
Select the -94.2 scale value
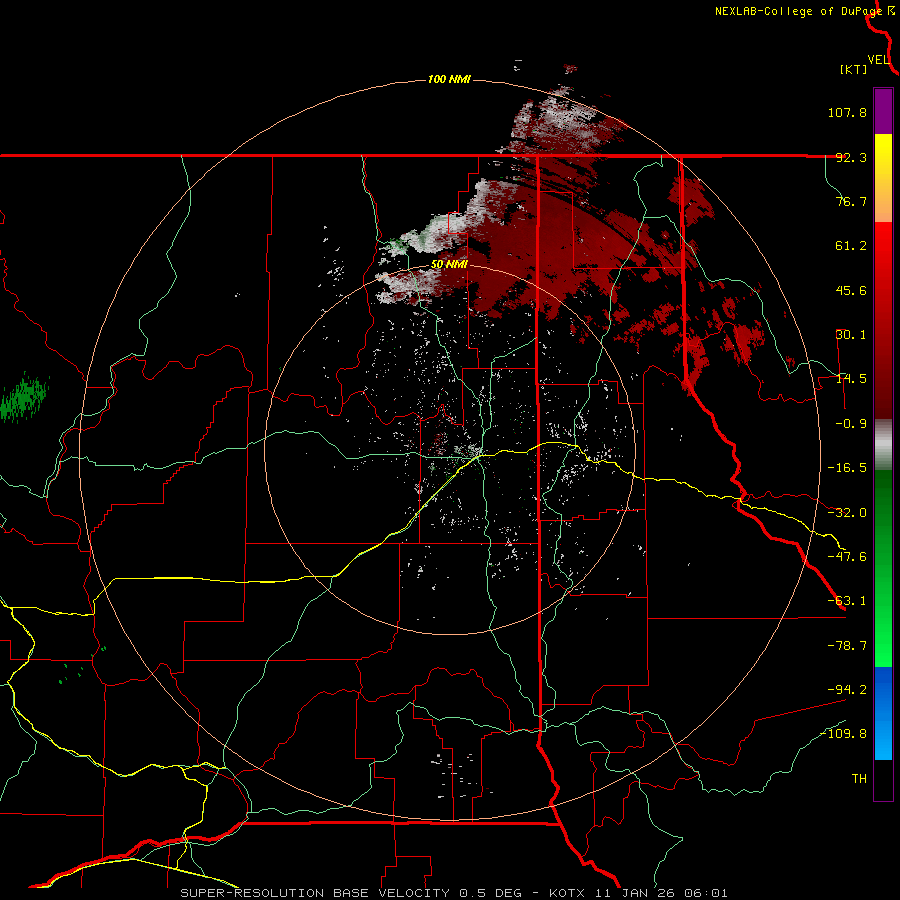tap(847, 690)
